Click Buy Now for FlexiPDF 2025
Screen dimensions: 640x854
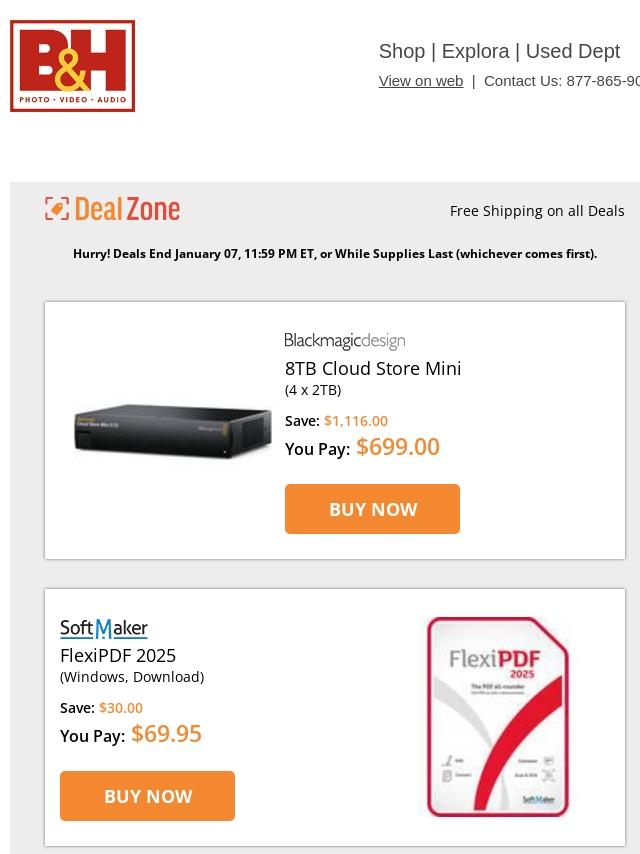(x=147, y=796)
